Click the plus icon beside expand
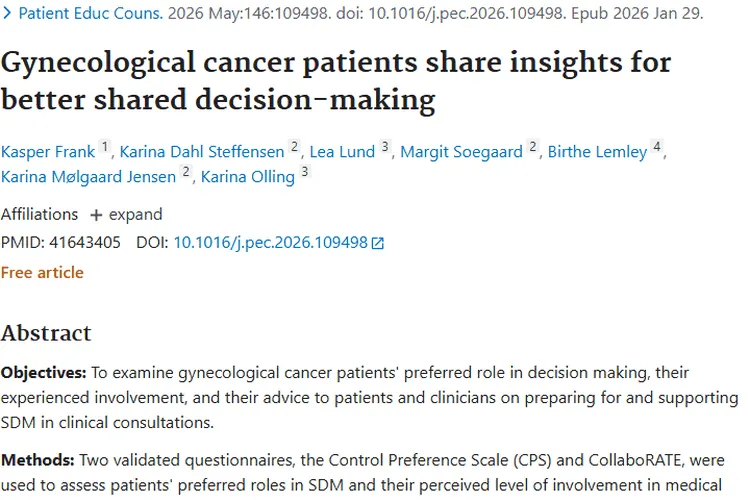Viewport: 750px width, 500px height. click(x=96, y=215)
